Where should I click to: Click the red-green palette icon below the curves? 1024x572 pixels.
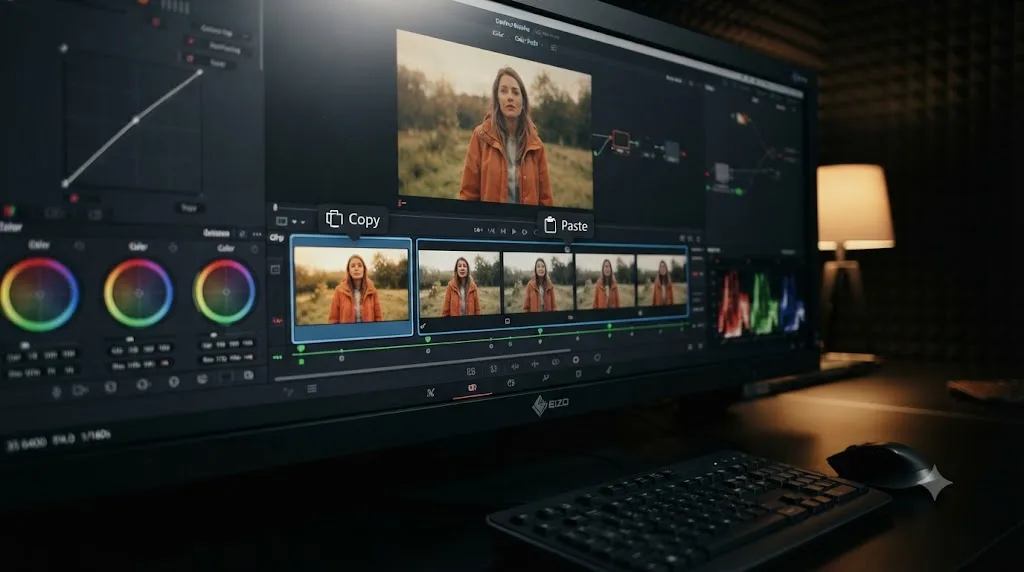tap(9, 211)
